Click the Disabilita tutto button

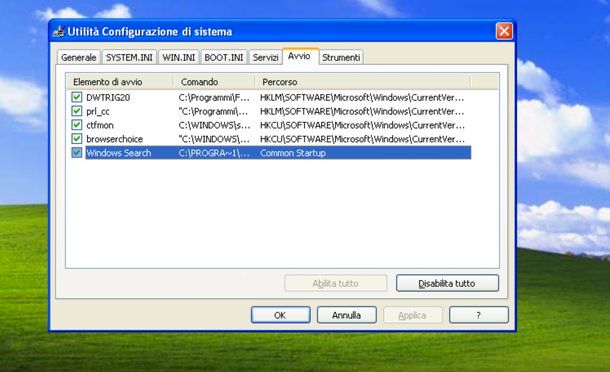(x=447, y=283)
